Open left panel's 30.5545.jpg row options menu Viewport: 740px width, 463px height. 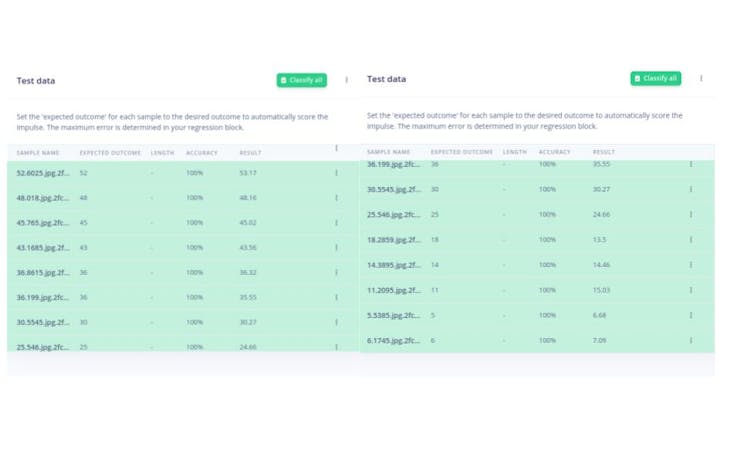pyautogui.click(x=336, y=322)
